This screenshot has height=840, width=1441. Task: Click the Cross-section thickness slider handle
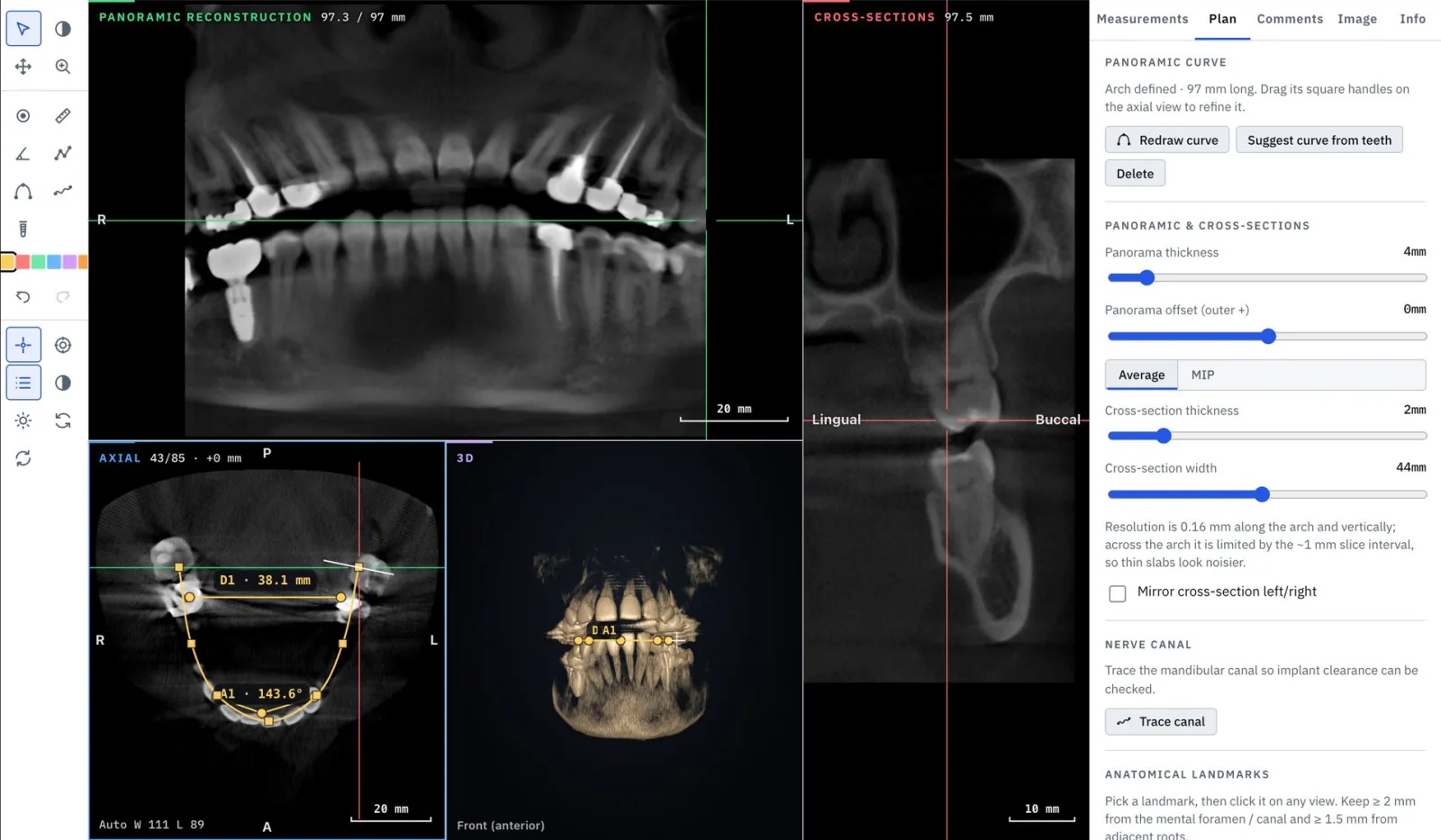coord(1164,437)
